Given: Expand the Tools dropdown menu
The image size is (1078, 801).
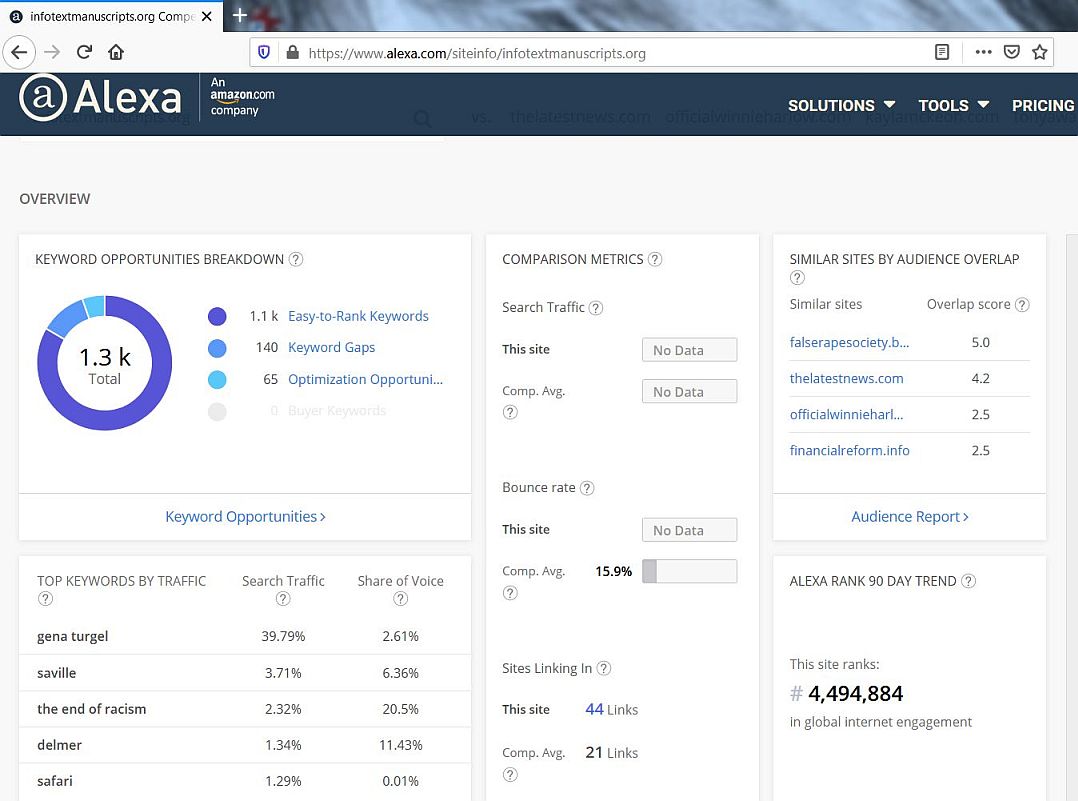Looking at the screenshot, I should pos(953,105).
